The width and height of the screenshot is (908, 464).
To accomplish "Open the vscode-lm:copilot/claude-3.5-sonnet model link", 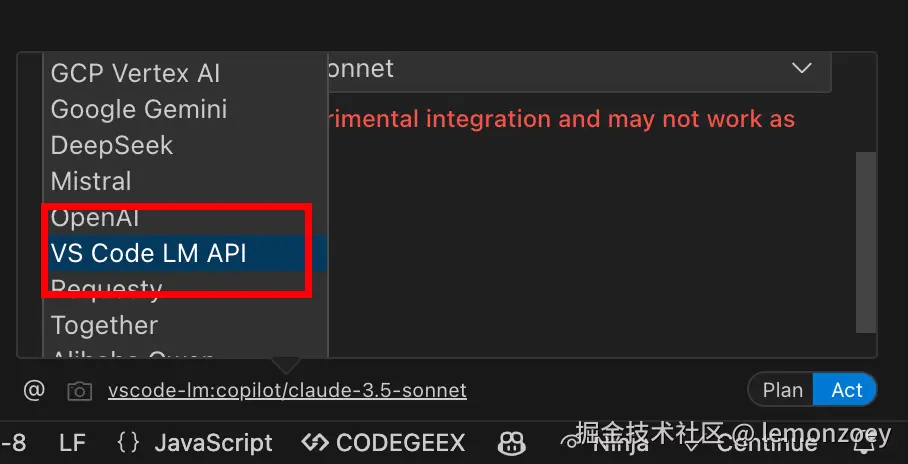I will tap(287, 390).
